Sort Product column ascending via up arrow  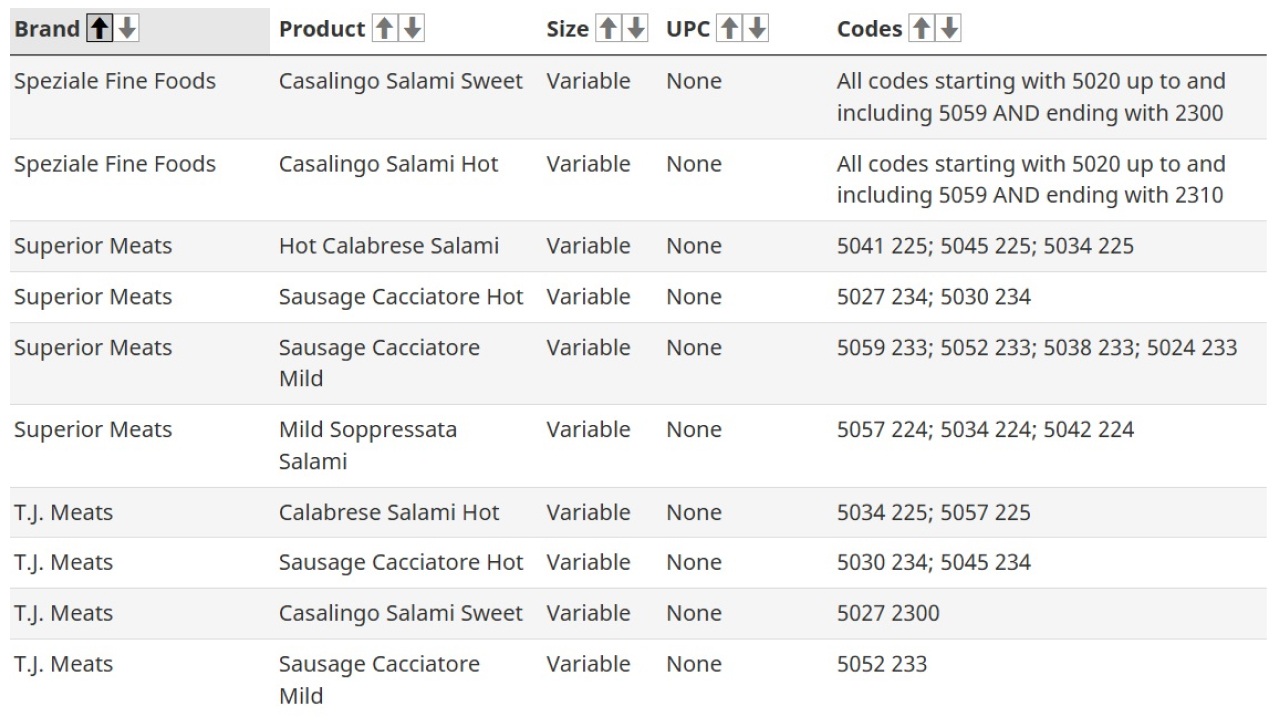(x=385, y=29)
